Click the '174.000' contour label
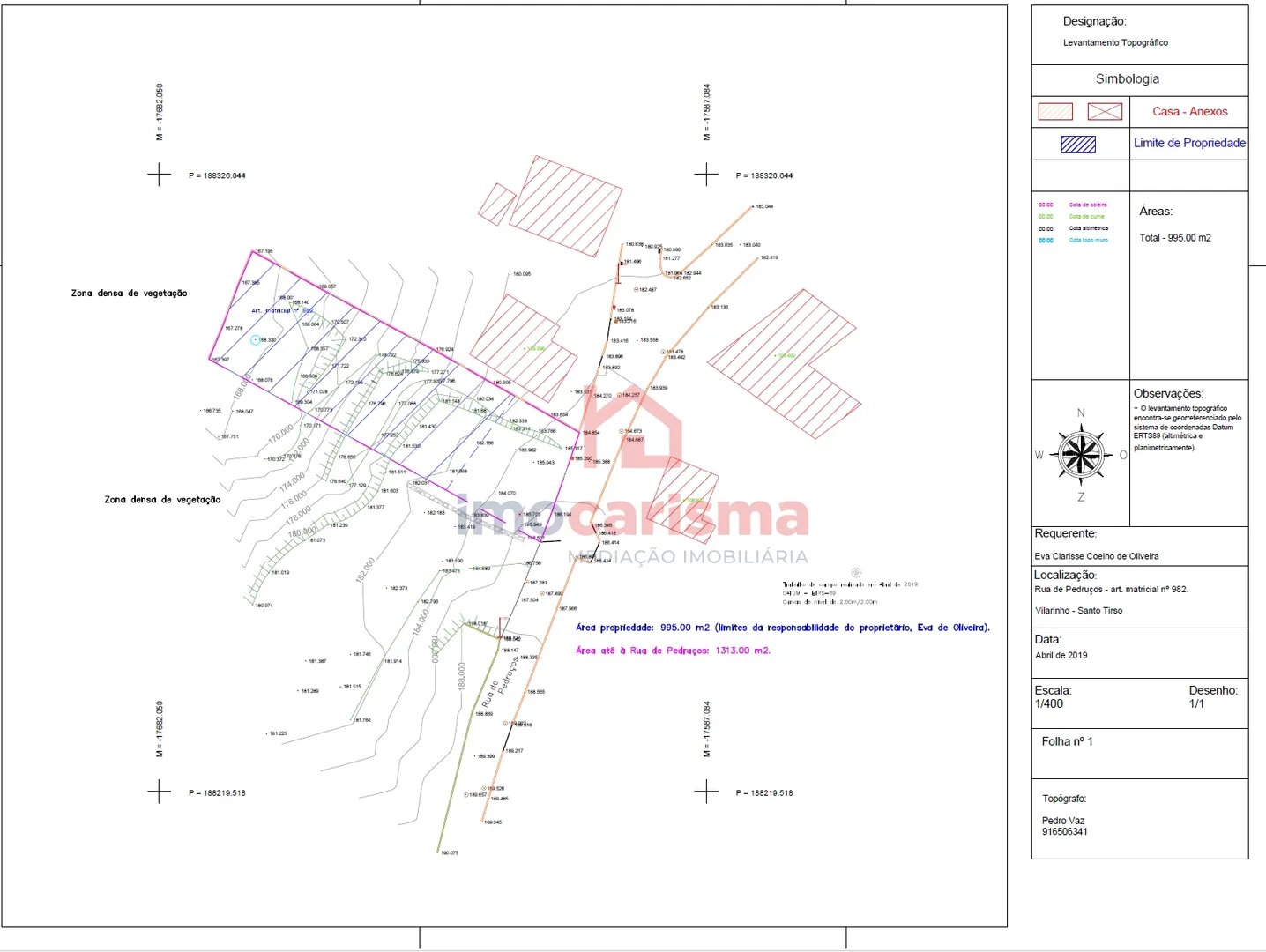 (x=293, y=482)
